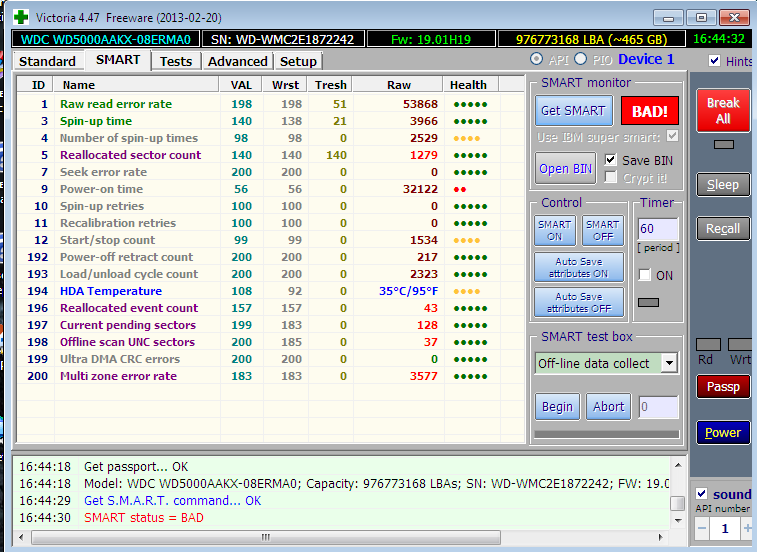The width and height of the screenshot is (757, 552).
Task: Switch to the Standard tab
Action: pyautogui.click(x=47, y=61)
